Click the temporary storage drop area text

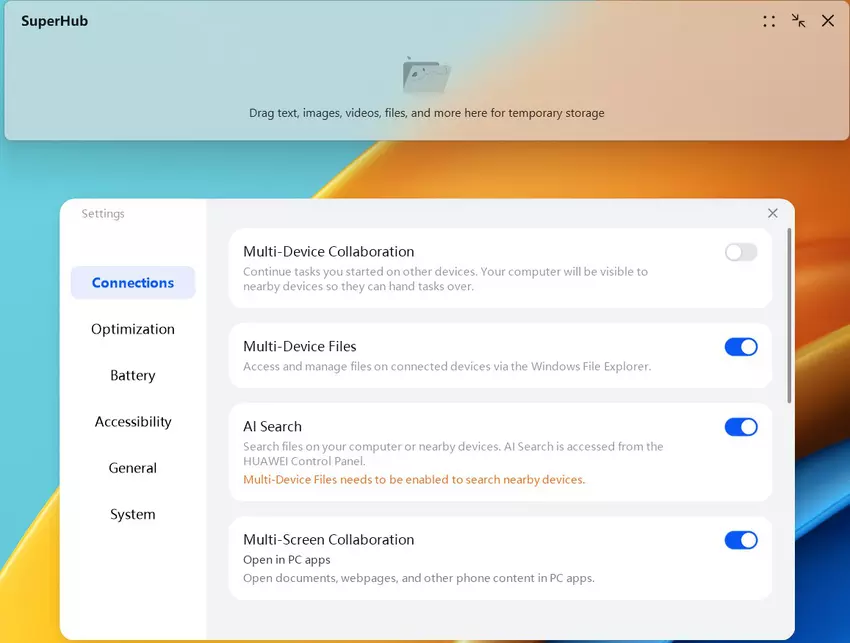point(426,113)
